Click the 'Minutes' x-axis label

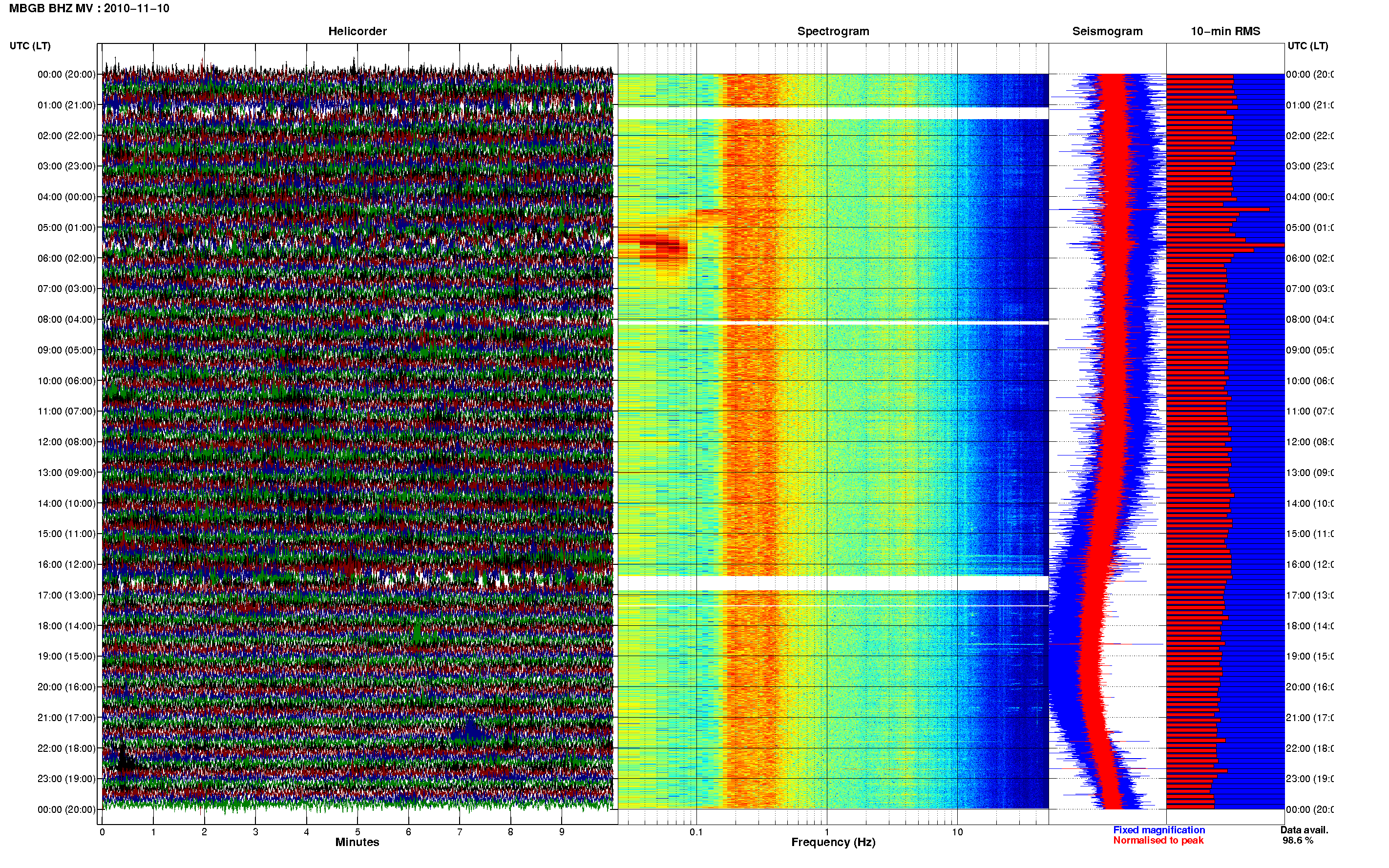pos(357,842)
